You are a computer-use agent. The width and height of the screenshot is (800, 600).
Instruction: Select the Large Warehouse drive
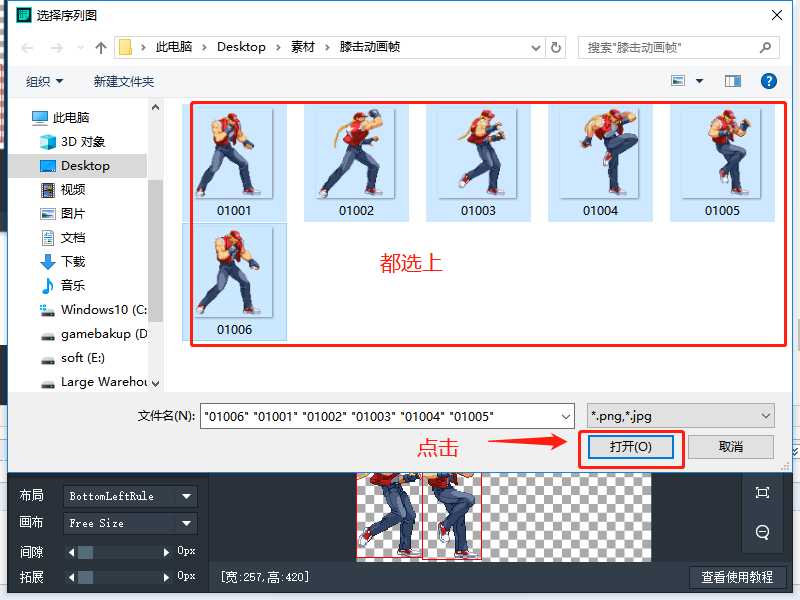point(93,382)
